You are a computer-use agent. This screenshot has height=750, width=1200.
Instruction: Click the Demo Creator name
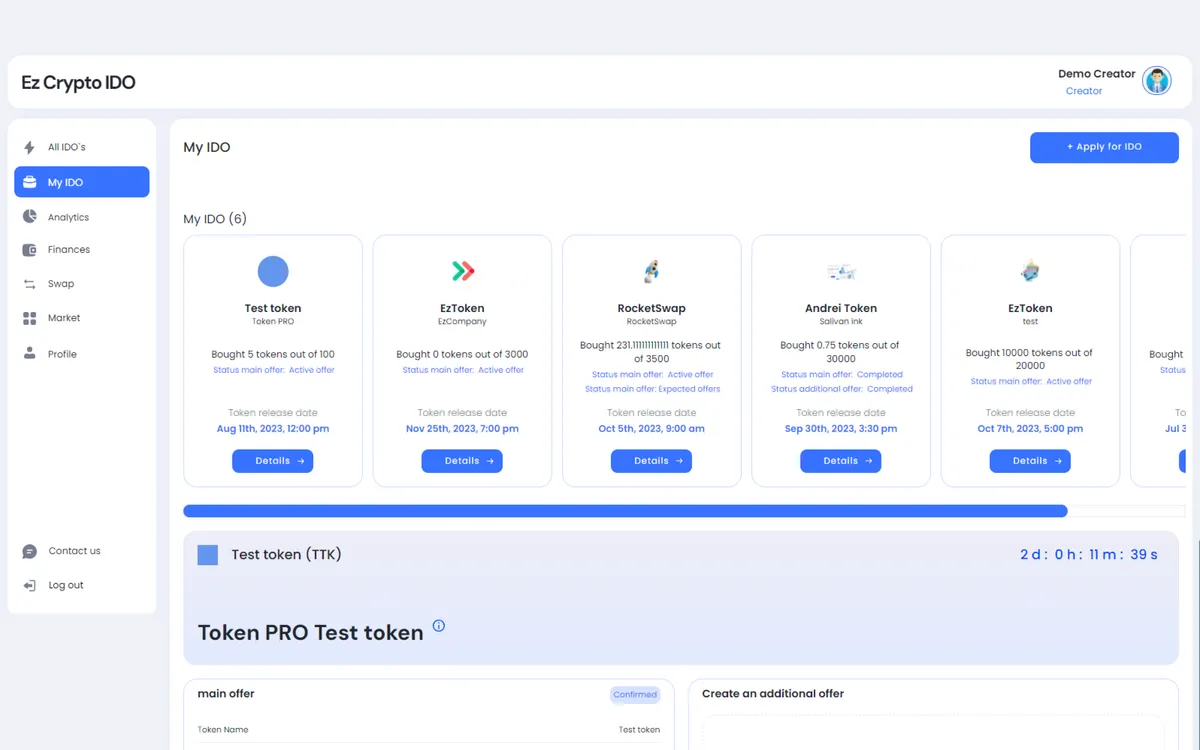1097,74
